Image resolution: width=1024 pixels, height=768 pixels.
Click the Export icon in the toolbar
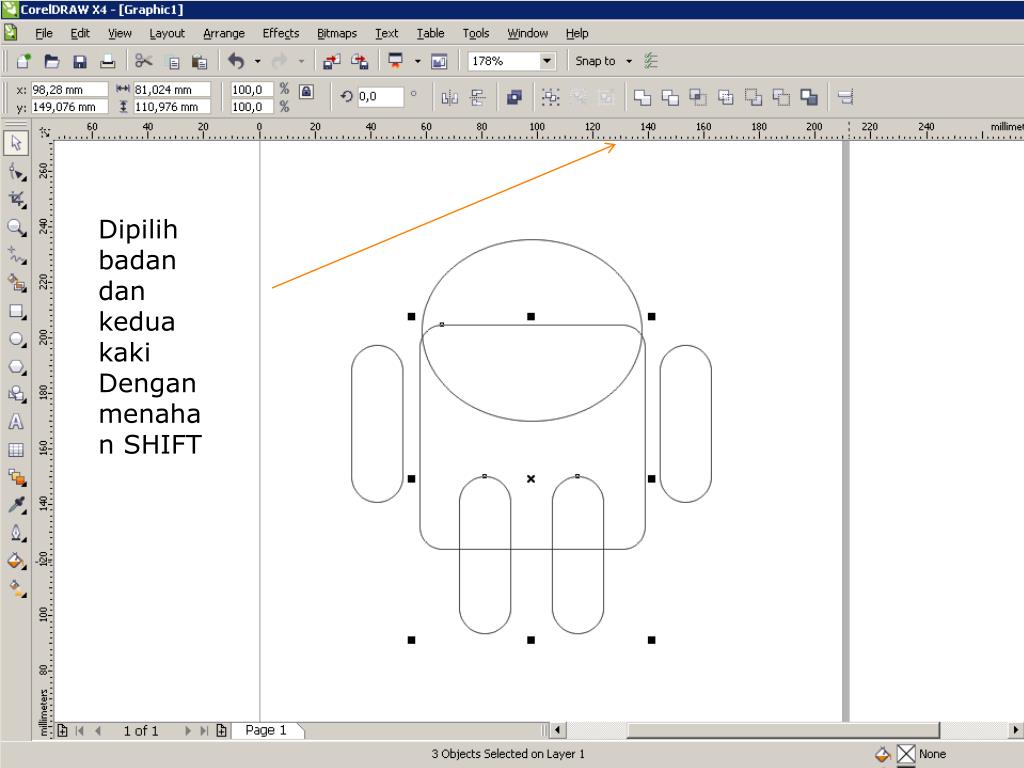360,61
